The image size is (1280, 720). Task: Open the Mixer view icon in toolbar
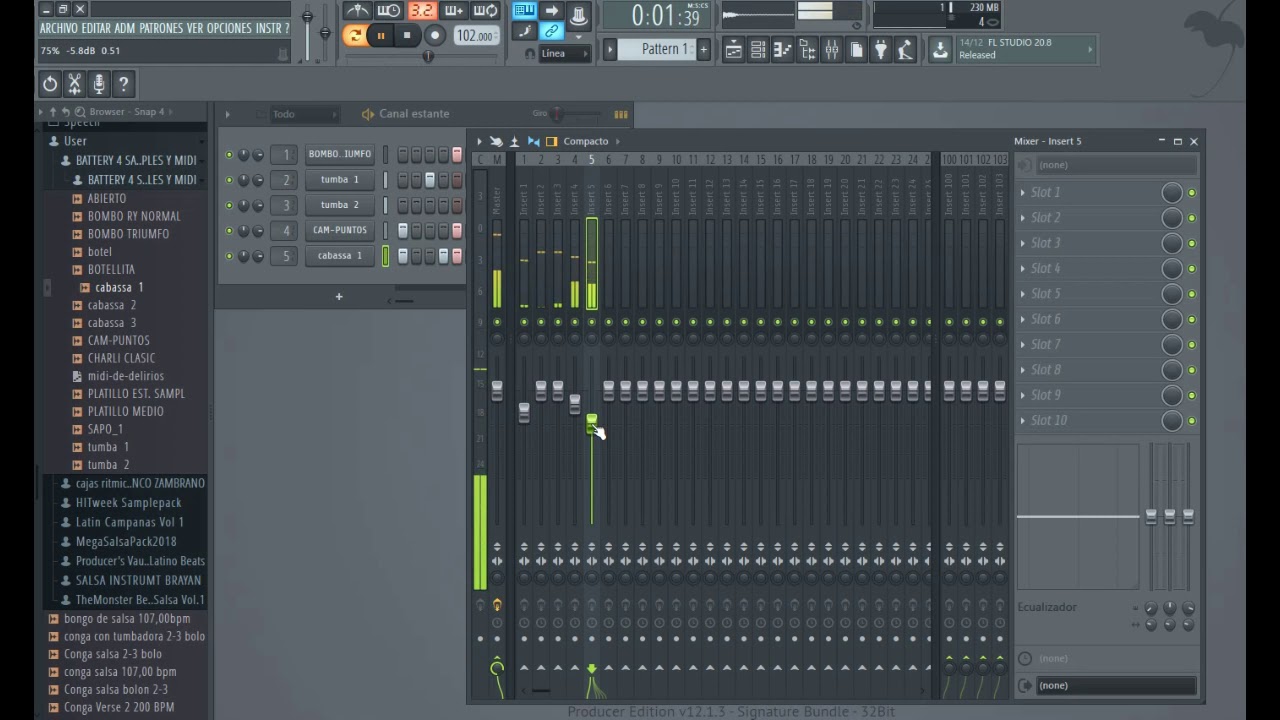831,50
